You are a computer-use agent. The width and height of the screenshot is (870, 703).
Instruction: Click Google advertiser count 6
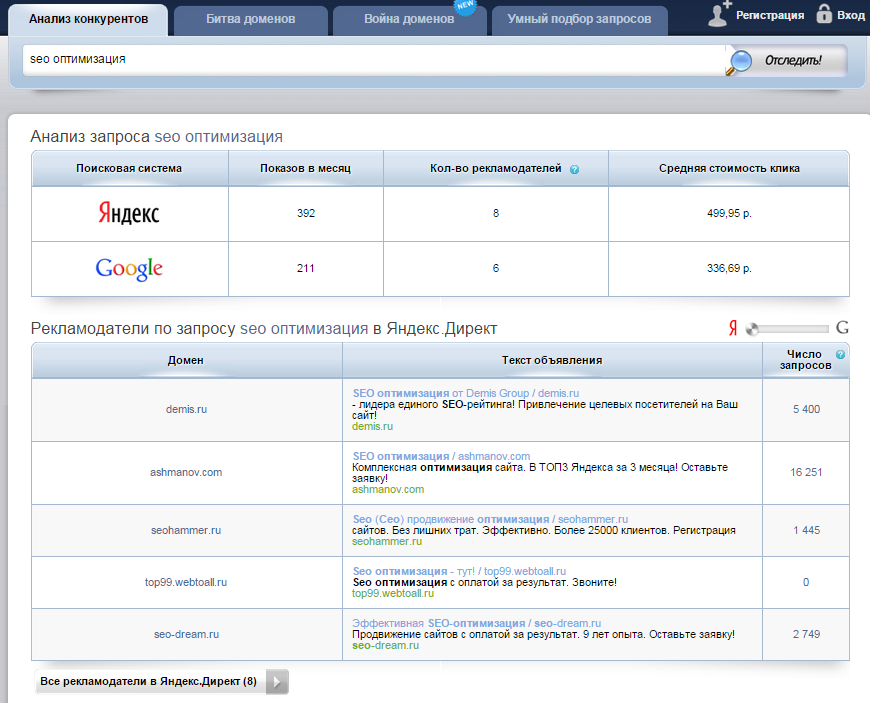(496, 269)
